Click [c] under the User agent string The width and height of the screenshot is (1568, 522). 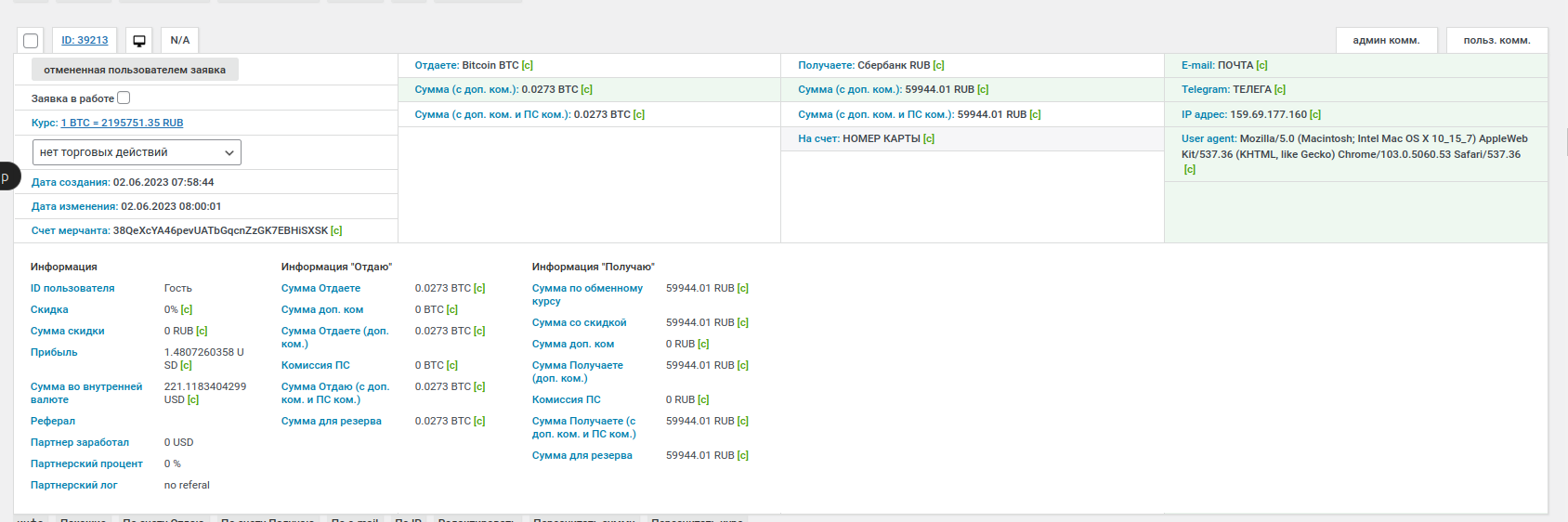[x=1190, y=169]
